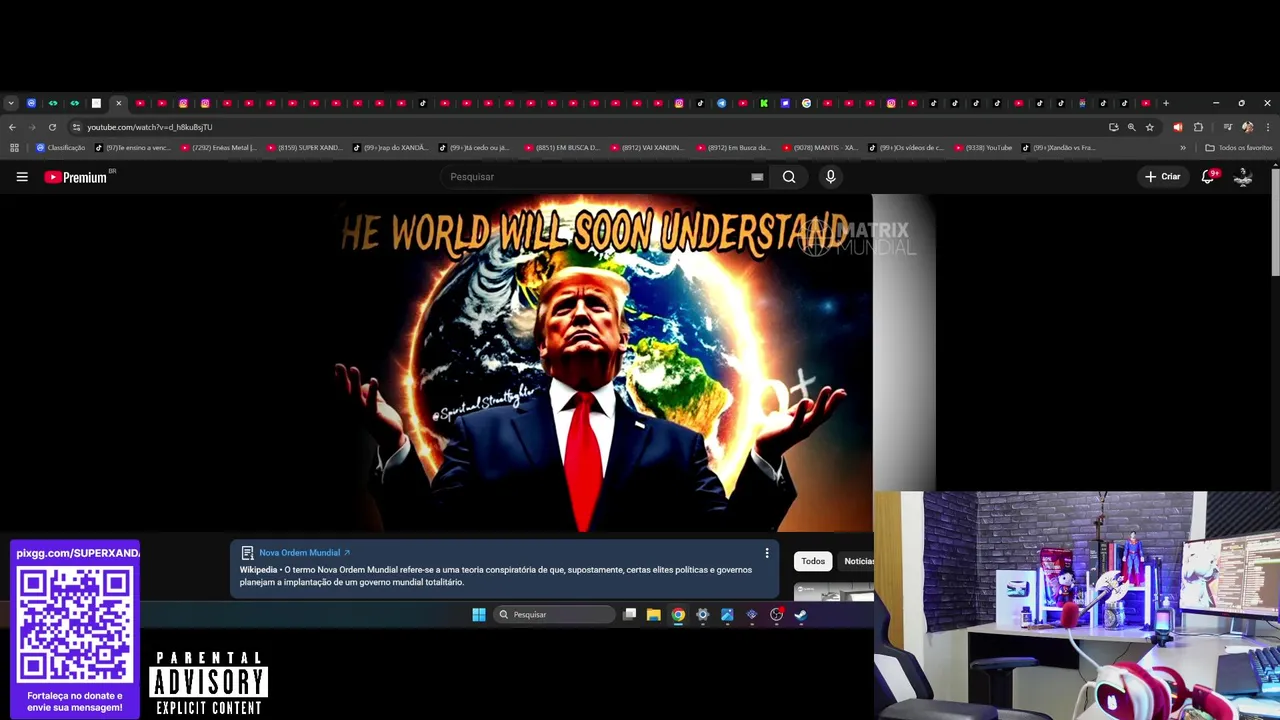1280x720 pixels.
Task: Select the Notícias filter chip
Action: pyautogui.click(x=858, y=562)
